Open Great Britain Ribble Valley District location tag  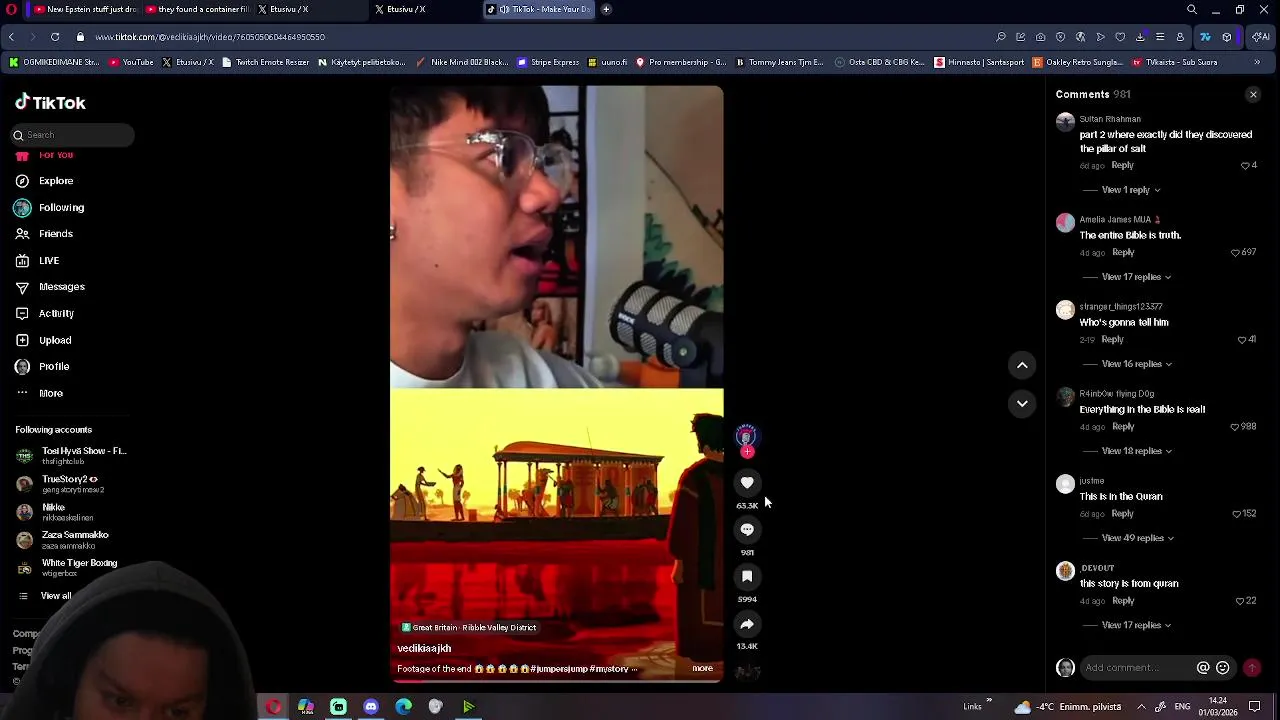pyautogui.click(x=469, y=628)
